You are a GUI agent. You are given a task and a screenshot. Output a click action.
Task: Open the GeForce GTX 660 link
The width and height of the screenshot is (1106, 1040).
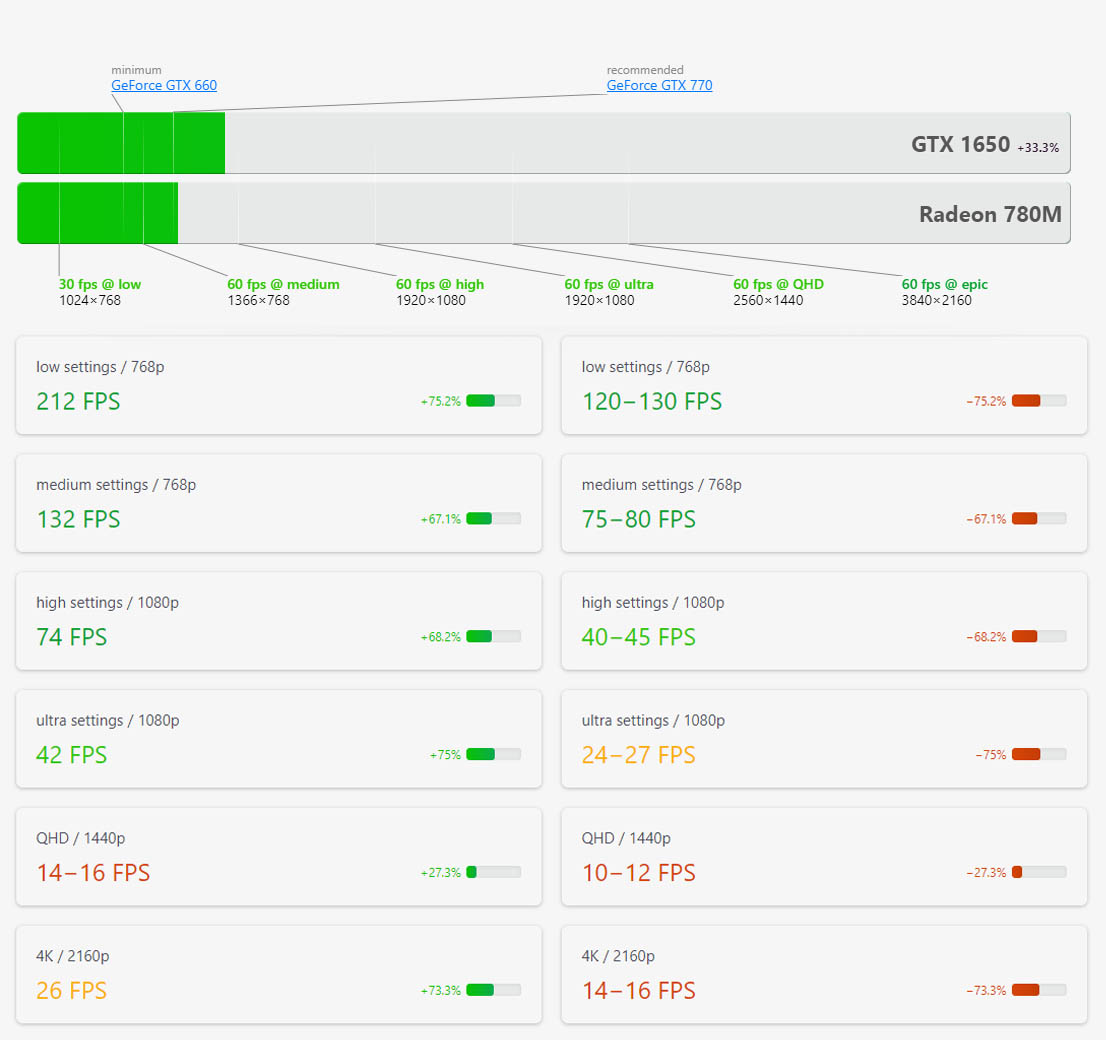click(163, 85)
